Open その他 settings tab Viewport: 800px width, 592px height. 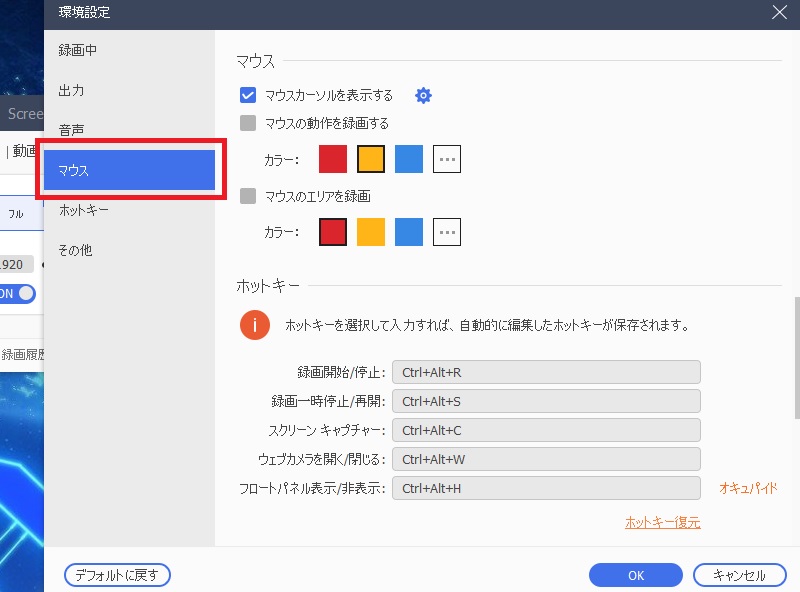129,250
